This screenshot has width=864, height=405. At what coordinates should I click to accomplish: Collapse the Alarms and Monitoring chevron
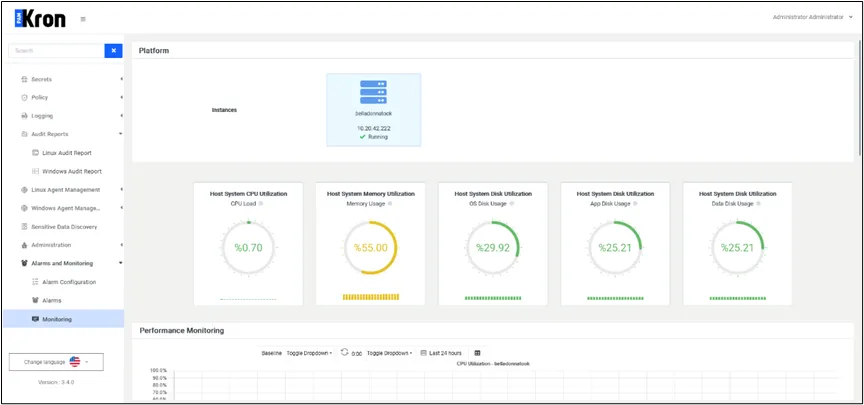click(x=121, y=263)
